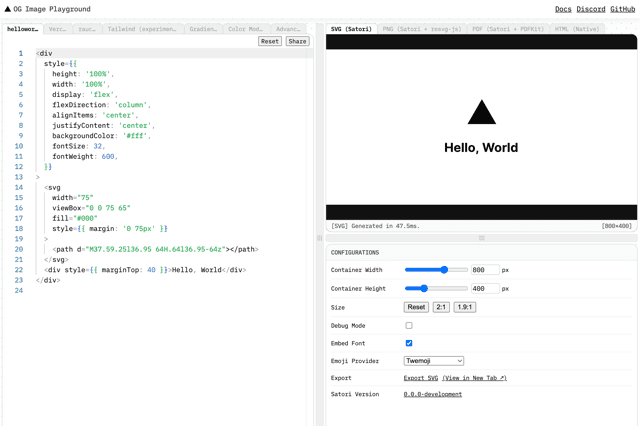The width and height of the screenshot is (640, 426).
Task: Click the triangle logo beside OG Image Playground
Action: [x=8, y=9]
